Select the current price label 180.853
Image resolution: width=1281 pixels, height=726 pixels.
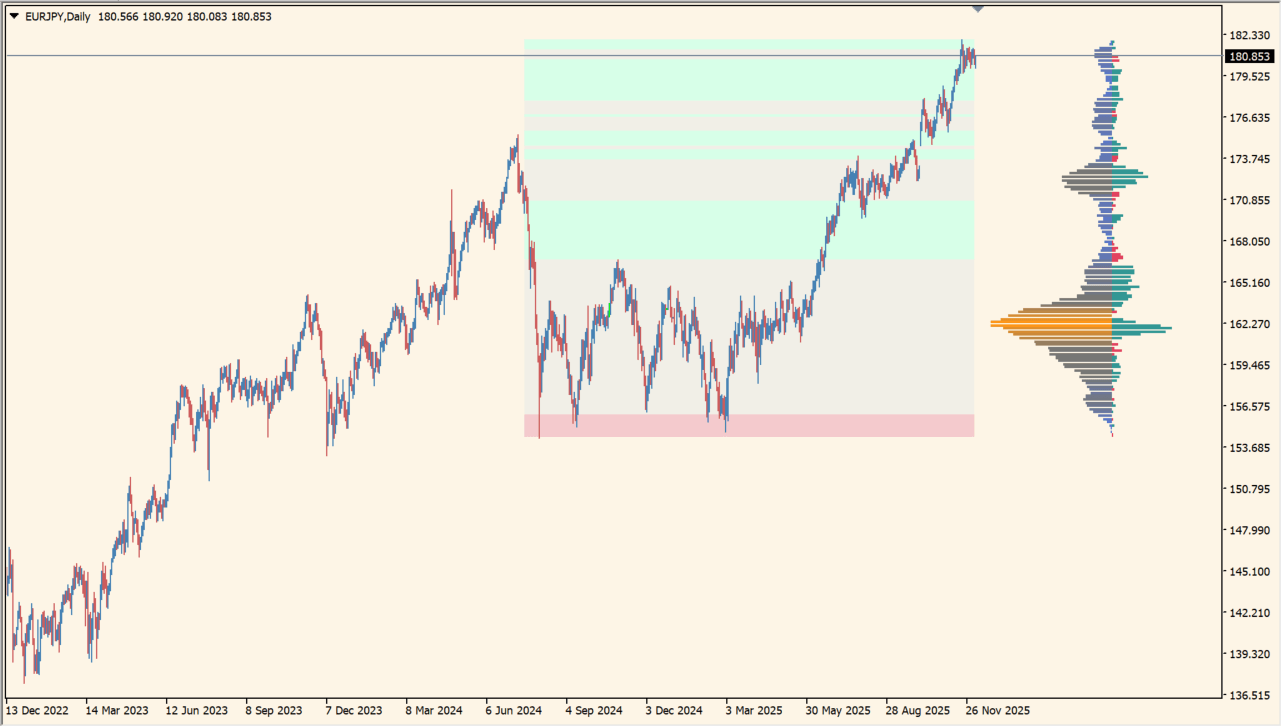(1249, 57)
